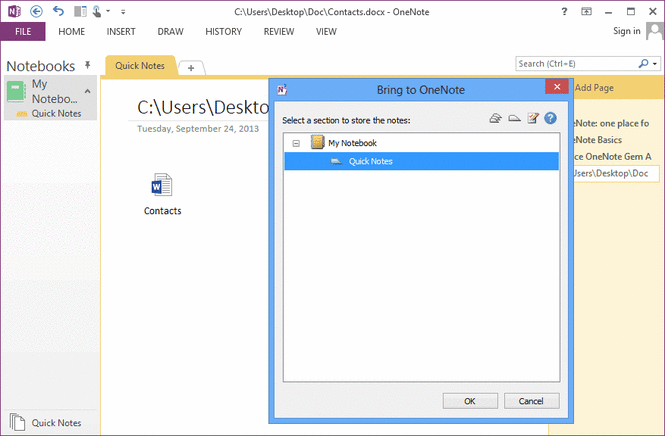Click the Undo arrow icon
The image size is (665, 436).
click(58, 11)
